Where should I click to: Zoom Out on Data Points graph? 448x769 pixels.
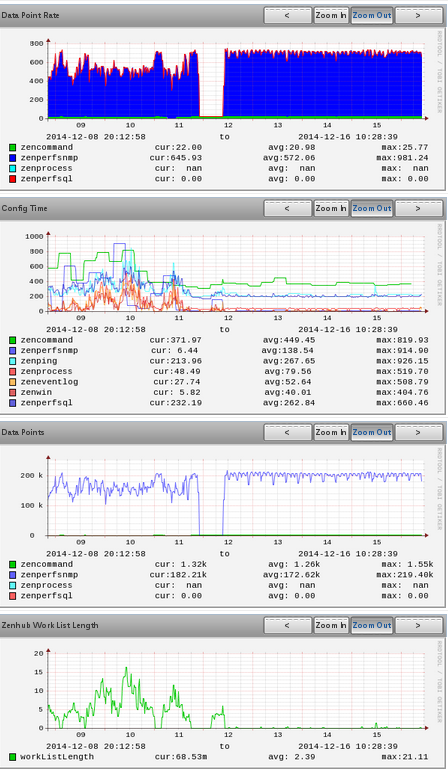pos(371,433)
